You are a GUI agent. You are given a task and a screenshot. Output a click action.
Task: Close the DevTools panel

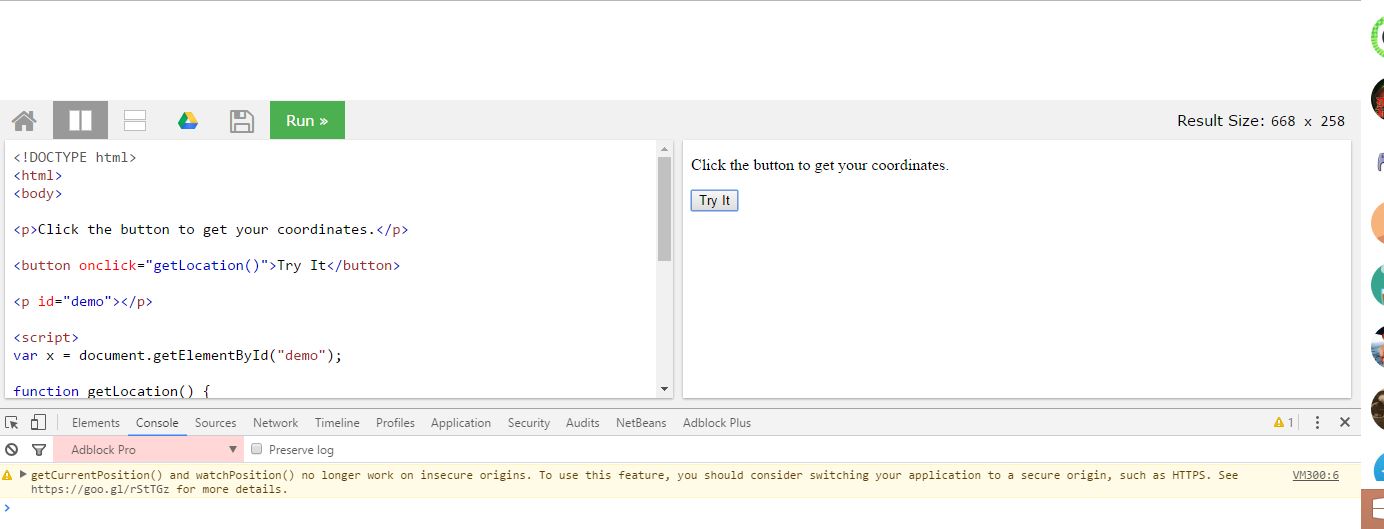click(x=1345, y=423)
